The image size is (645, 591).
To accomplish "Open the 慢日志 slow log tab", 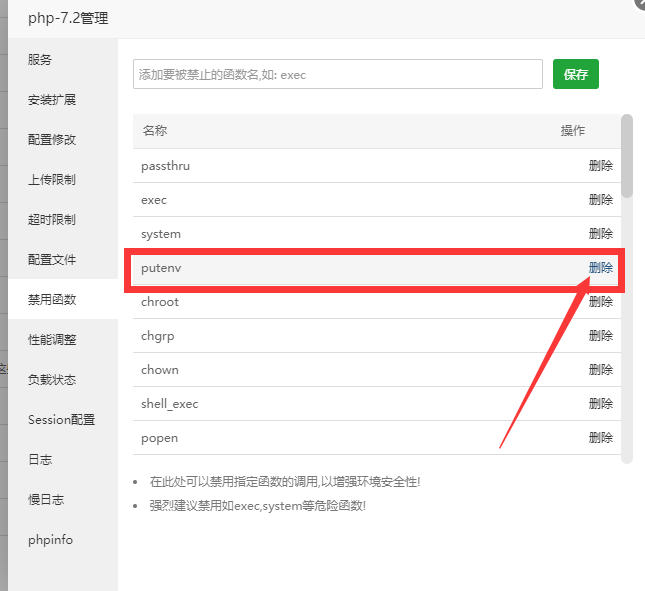I will tap(46, 500).
